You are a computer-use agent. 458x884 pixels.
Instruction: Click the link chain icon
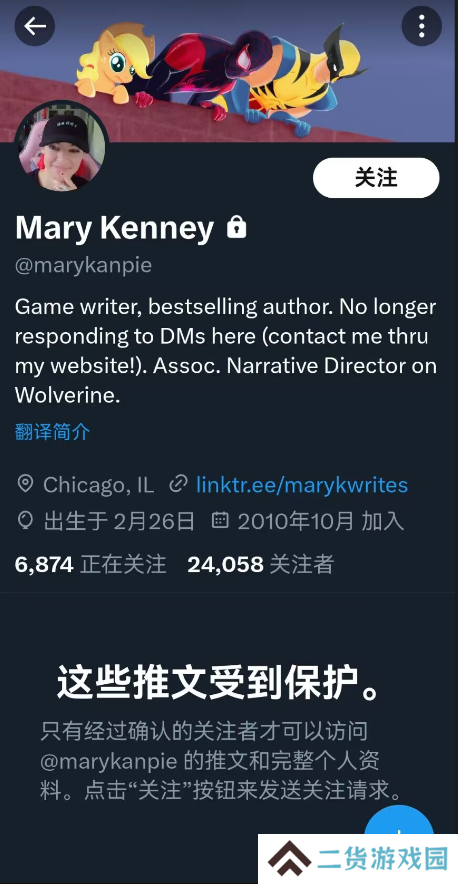tap(178, 484)
